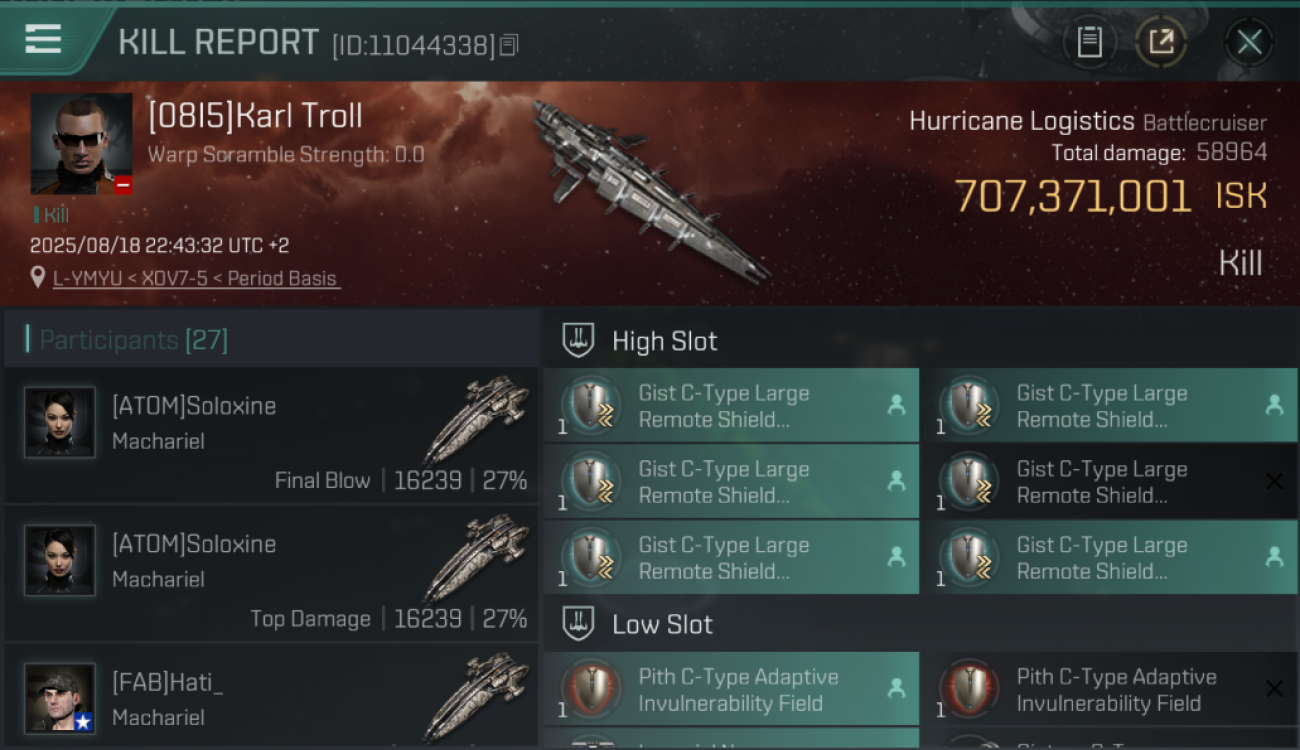Open the first Gist C-Type Remote Shield module
The height and width of the screenshot is (750, 1300).
731,406
